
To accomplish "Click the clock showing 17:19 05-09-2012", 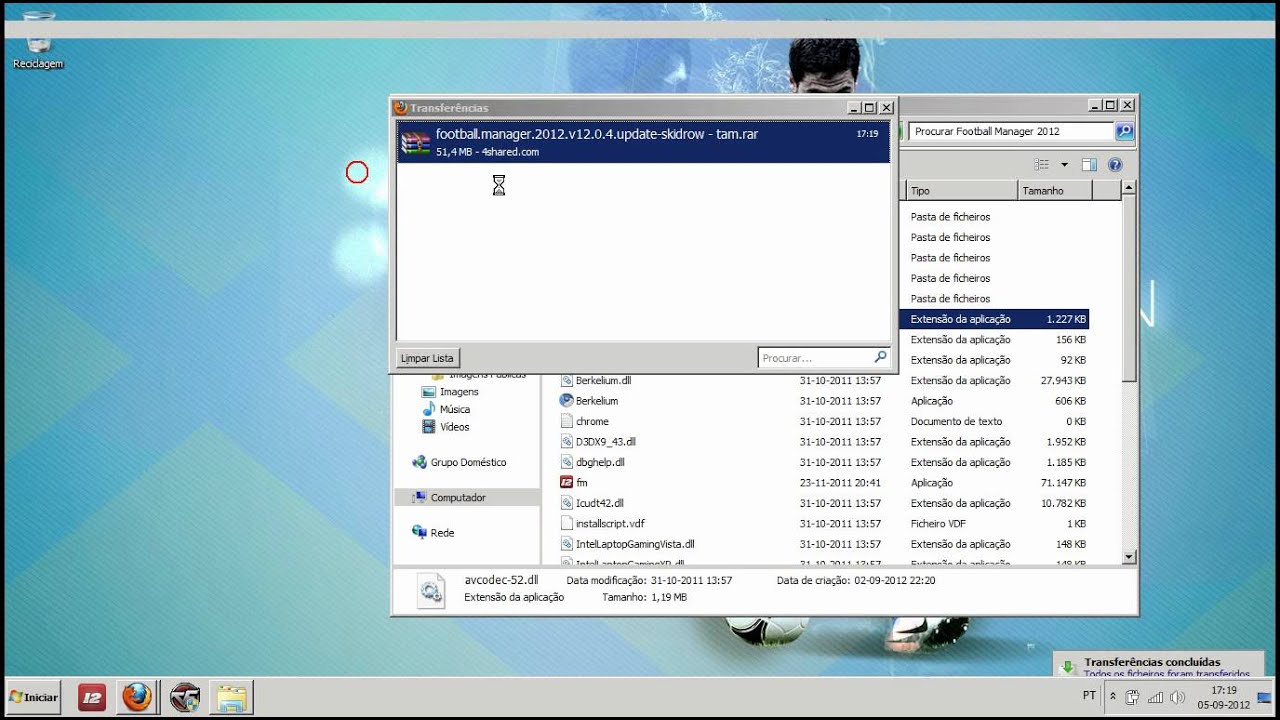I will pyautogui.click(x=1223, y=697).
